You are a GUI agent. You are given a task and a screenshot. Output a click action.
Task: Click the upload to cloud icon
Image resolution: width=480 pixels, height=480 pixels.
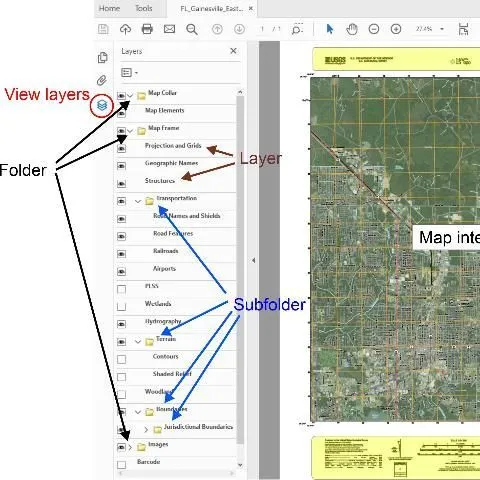coord(125,29)
